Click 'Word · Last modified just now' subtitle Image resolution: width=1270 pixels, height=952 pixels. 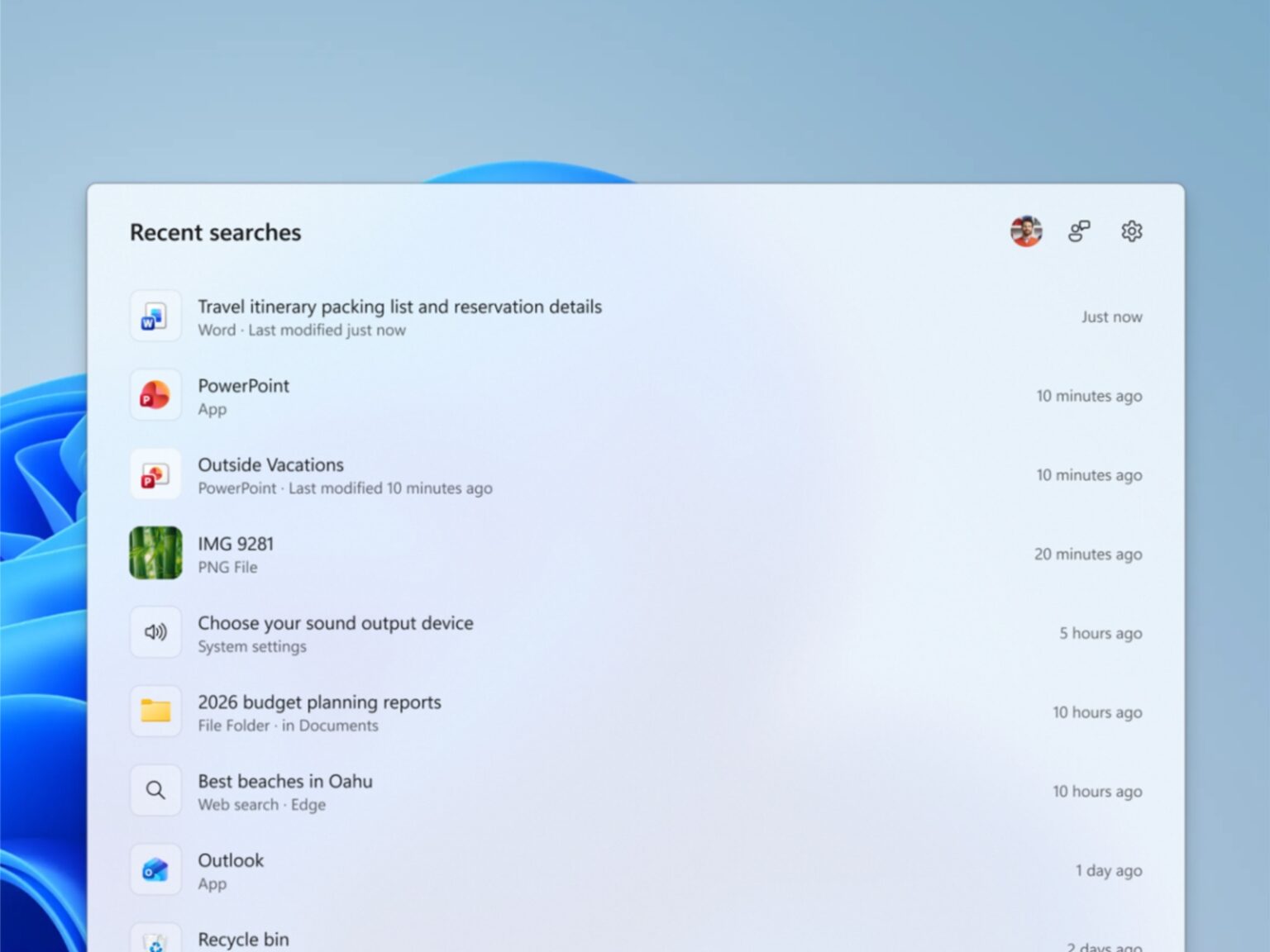(302, 330)
